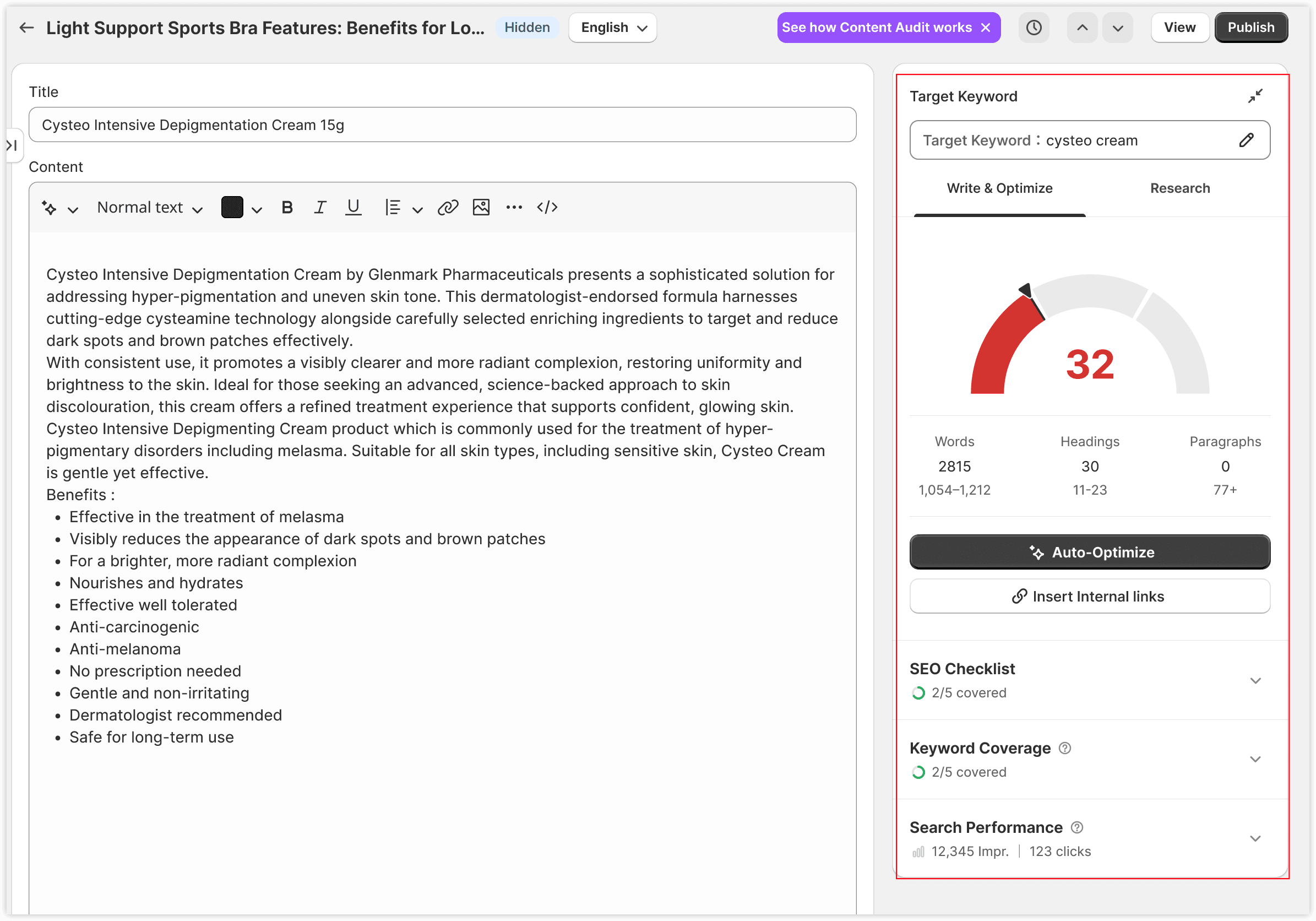Insert an image from the toolbar
The width and height of the screenshot is (1316, 921).
481,208
